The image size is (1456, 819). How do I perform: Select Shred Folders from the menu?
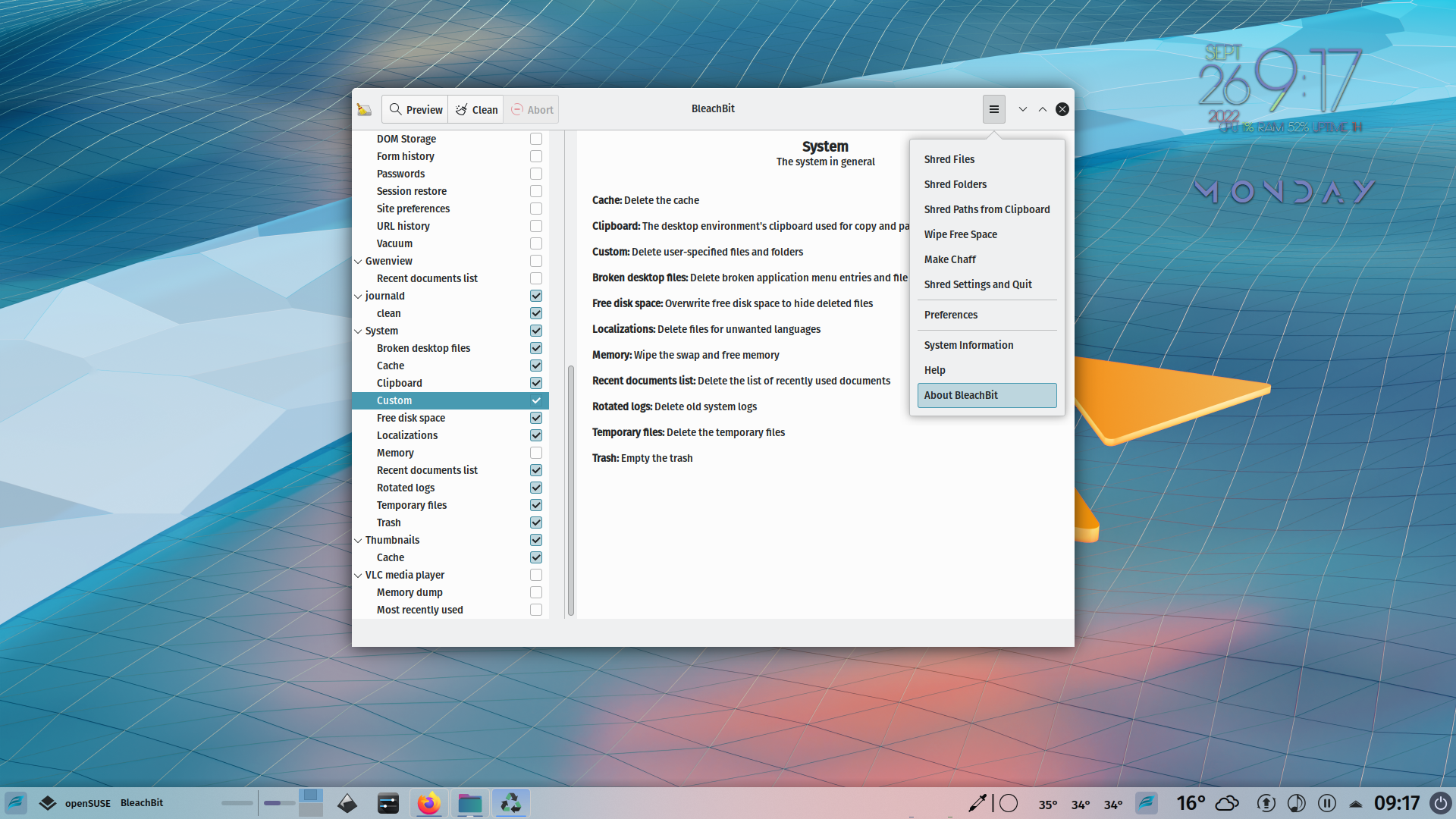coord(987,184)
